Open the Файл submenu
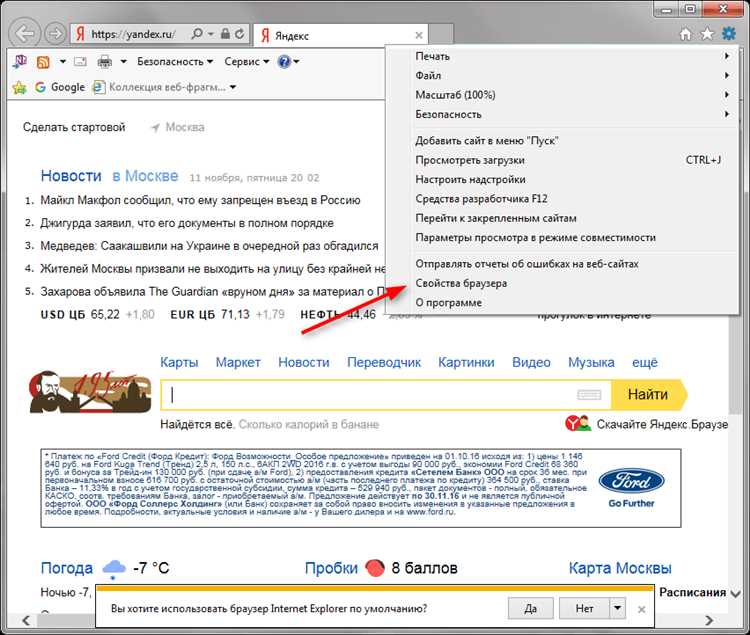Viewport: 750px width, 635px height. pos(563,76)
